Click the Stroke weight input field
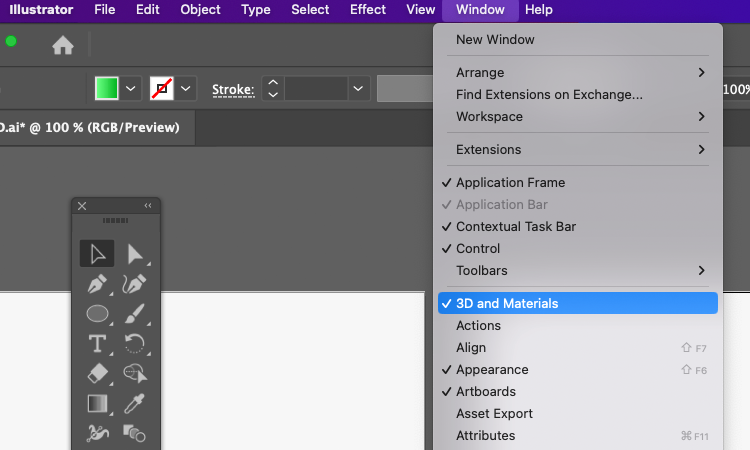The height and width of the screenshot is (450, 750). pos(316,88)
